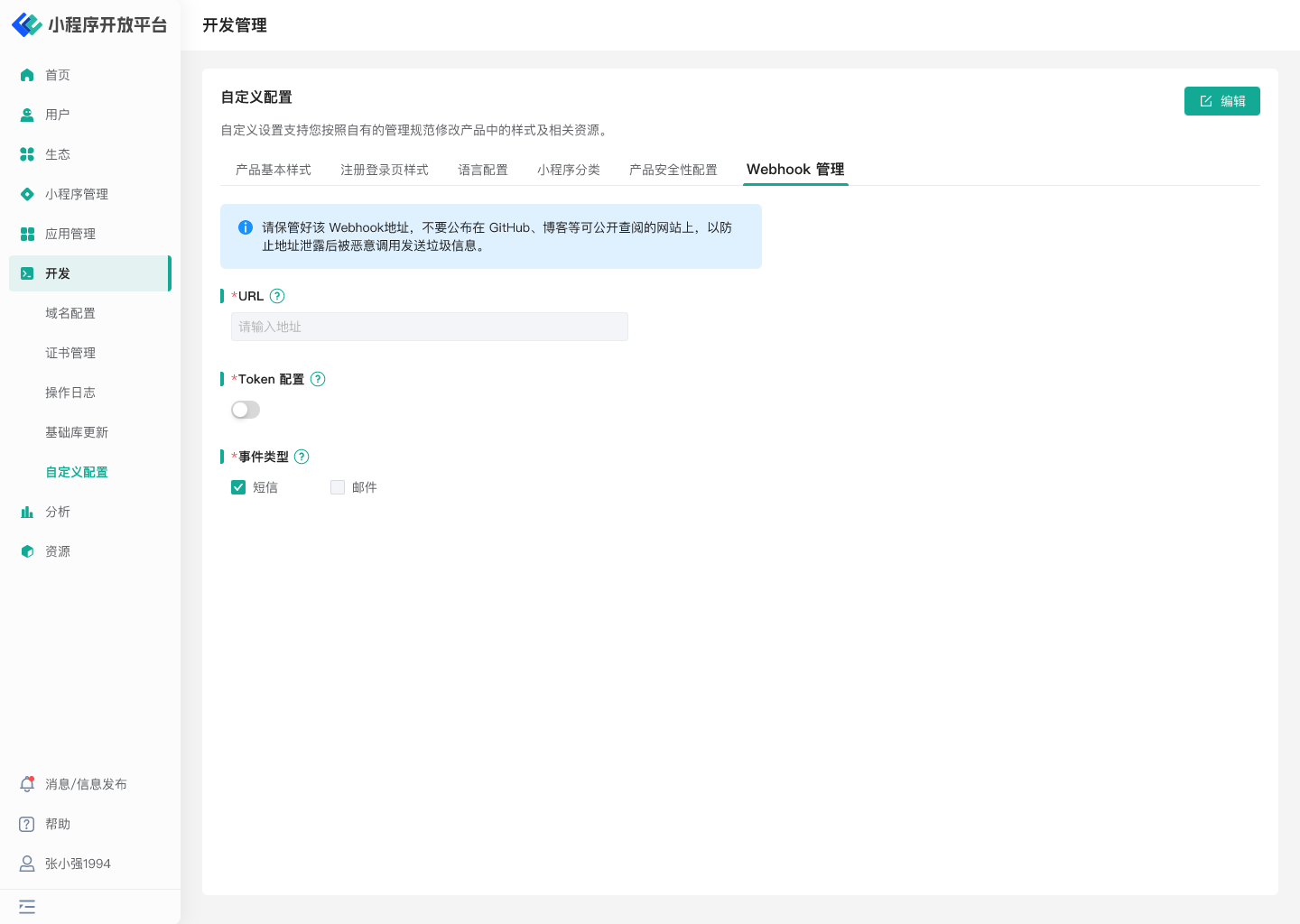Switch to the 语言配置 tab
Image resolution: width=1300 pixels, height=924 pixels.
tap(482, 170)
